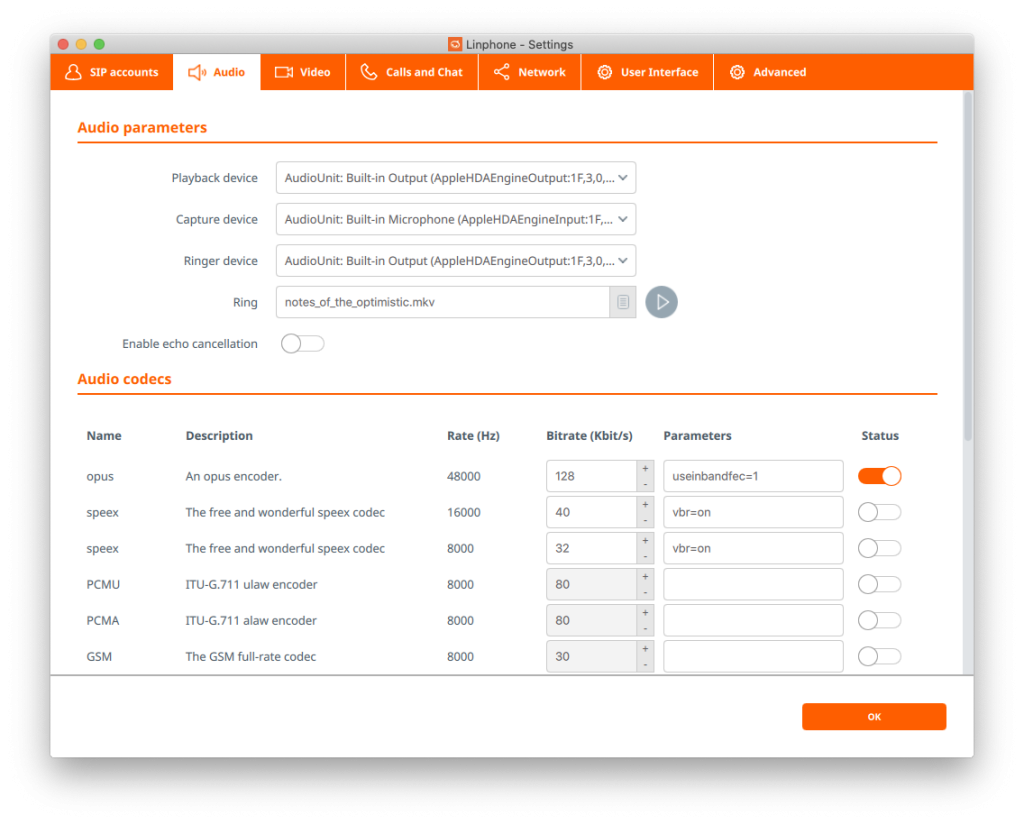This screenshot has width=1024, height=824.
Task: Enable echo cancellation switch
Action: click(302, 344)
